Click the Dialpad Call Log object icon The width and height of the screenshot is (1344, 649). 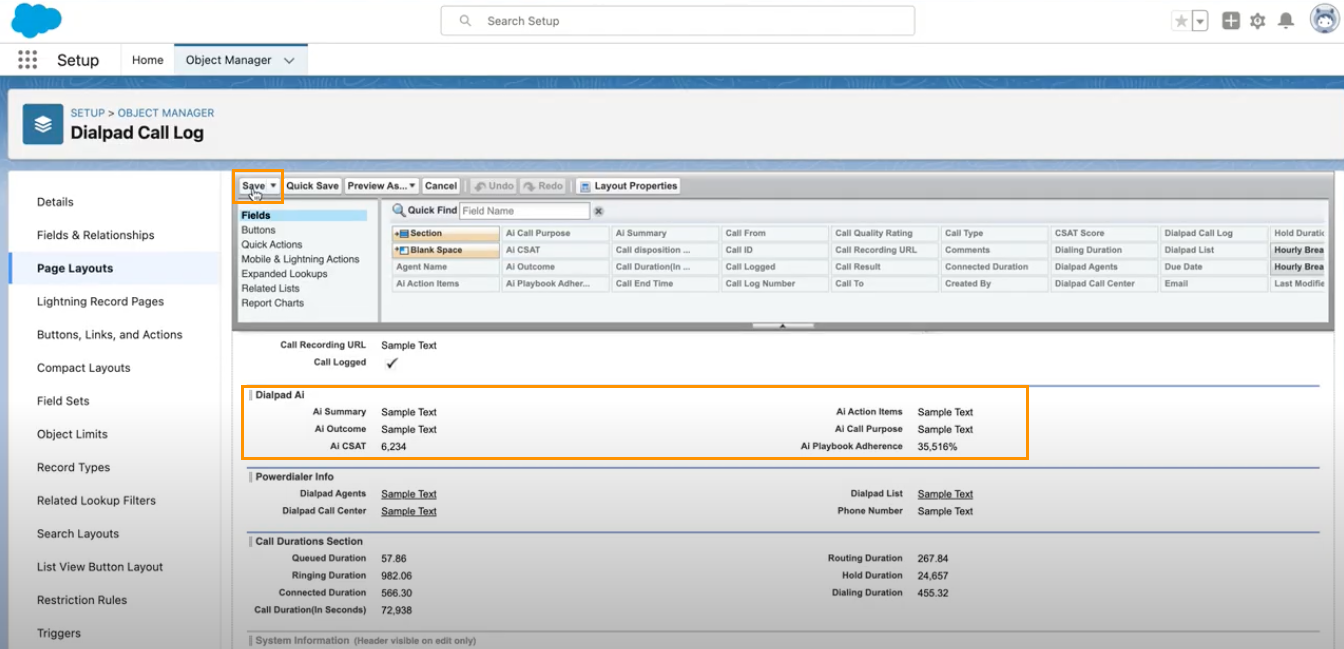pos(43,125)
